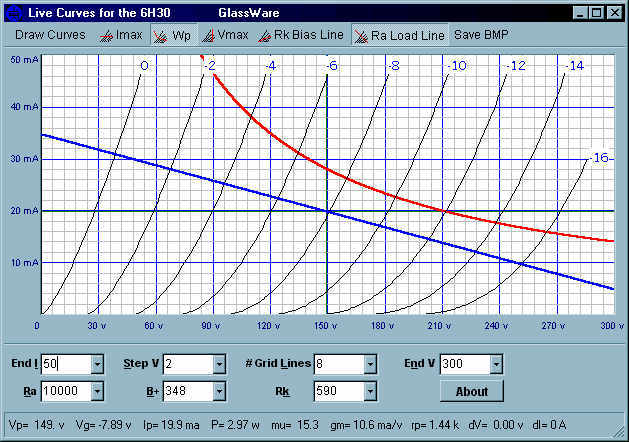Viewport: 629px width, 442px height.
Task: Click the gm= 10.6 ma/v status value
Action: point(366,425)
